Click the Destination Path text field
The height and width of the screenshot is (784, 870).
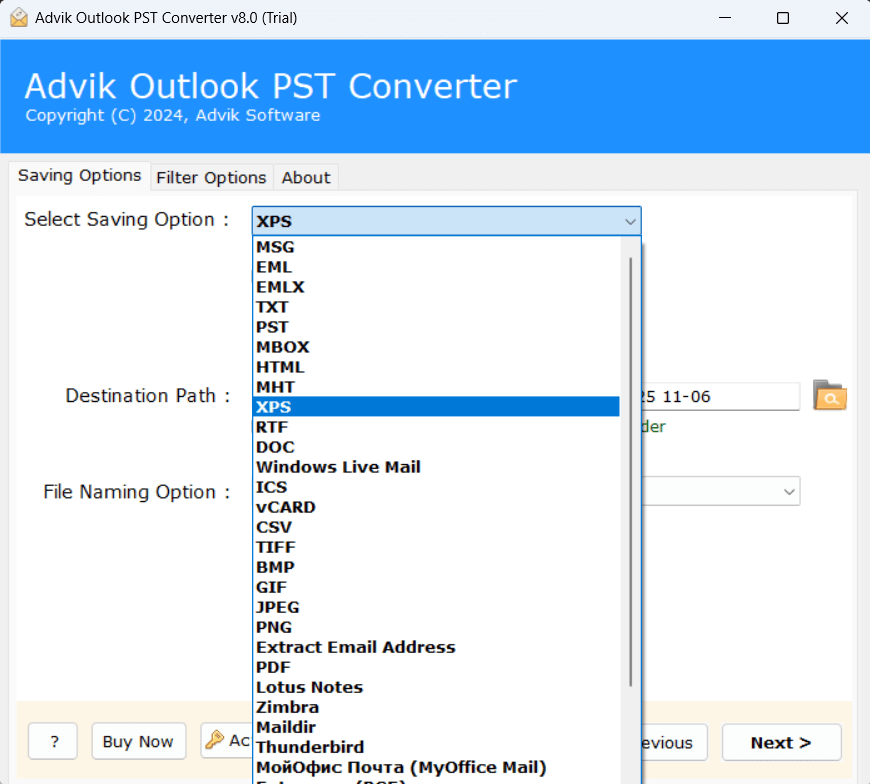[720, 396]
